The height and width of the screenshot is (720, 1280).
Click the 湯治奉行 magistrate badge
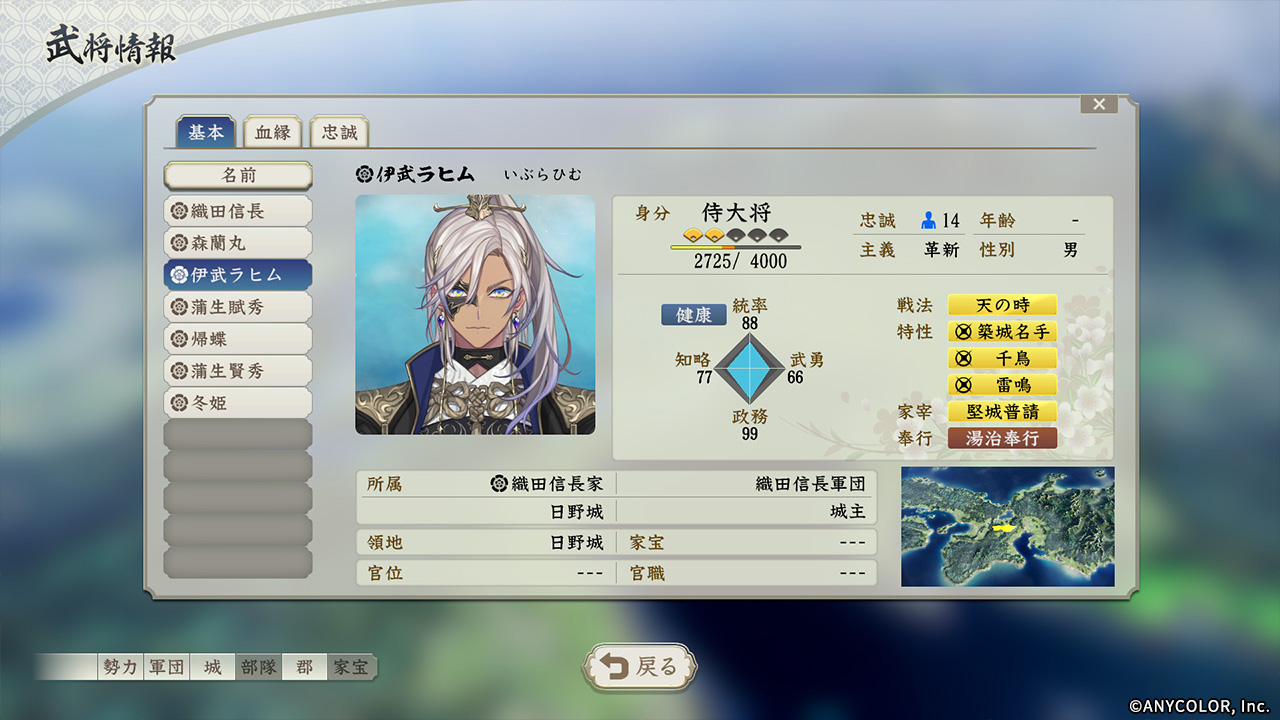(1002, 438)
